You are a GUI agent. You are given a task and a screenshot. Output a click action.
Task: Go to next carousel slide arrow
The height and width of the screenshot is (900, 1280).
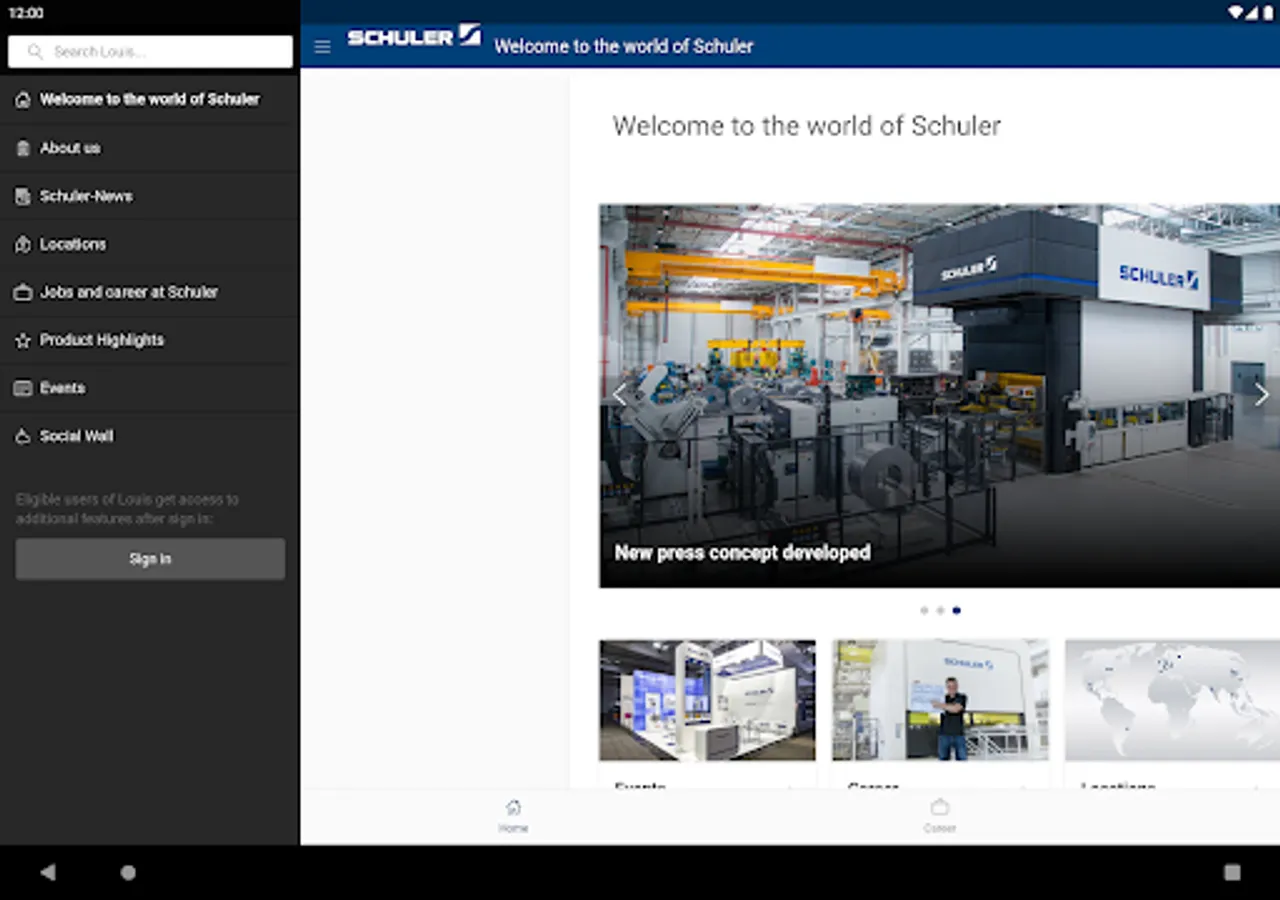pyautogui.click(x=1261, y=395)
